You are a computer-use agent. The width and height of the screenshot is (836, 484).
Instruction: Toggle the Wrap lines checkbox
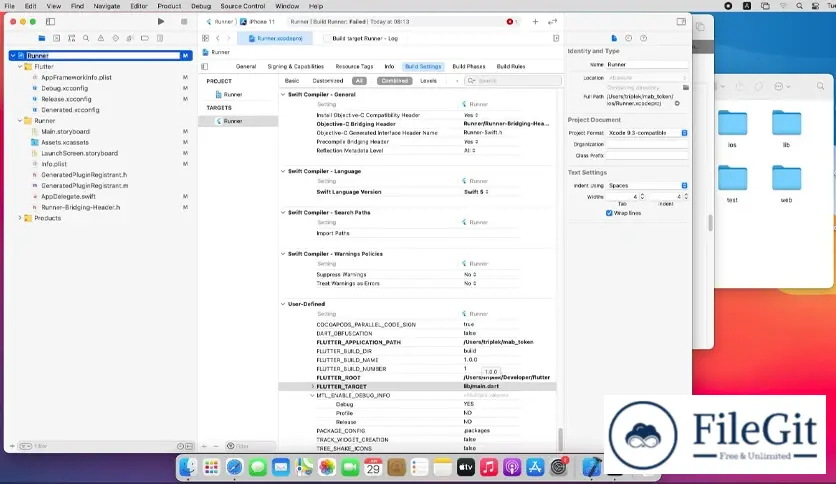pos(609,213)
